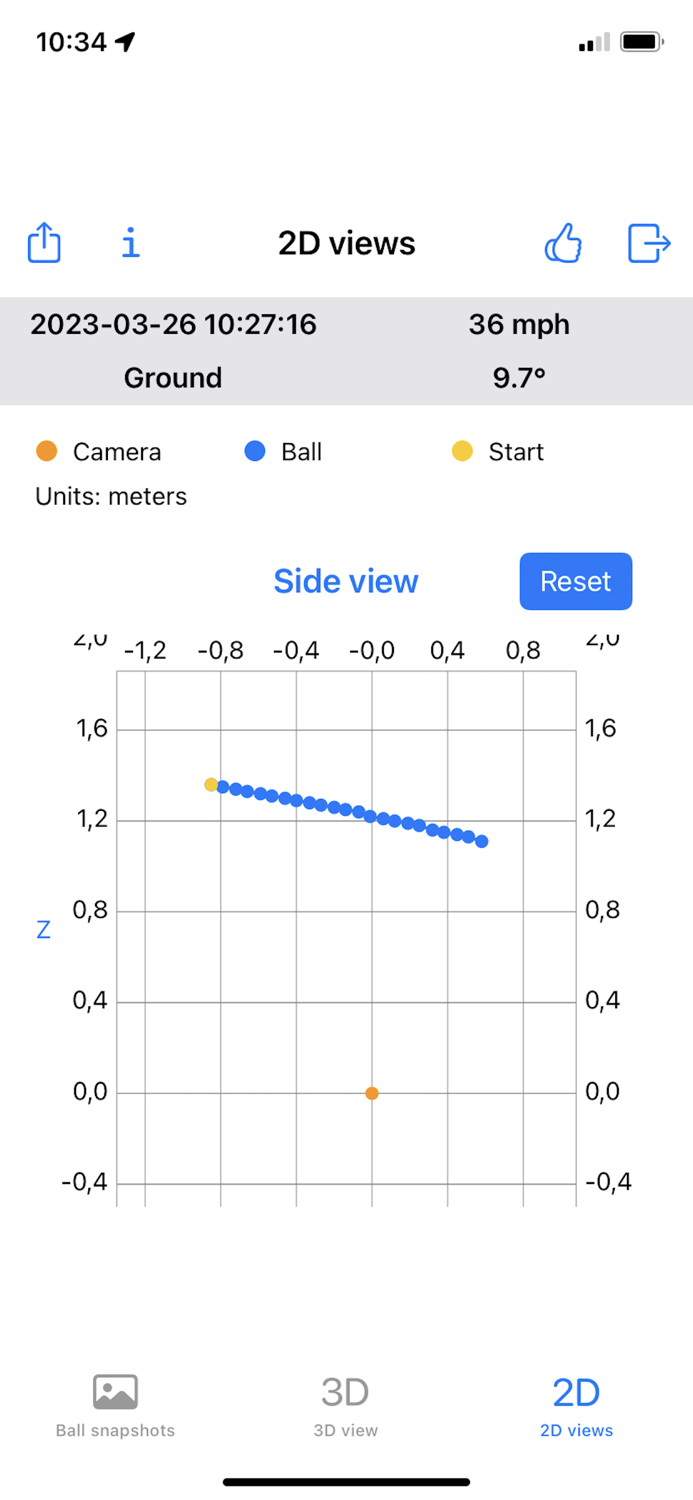693x1500 pixels.
Task: Tap the Side view heading
Action: [345, 581]
